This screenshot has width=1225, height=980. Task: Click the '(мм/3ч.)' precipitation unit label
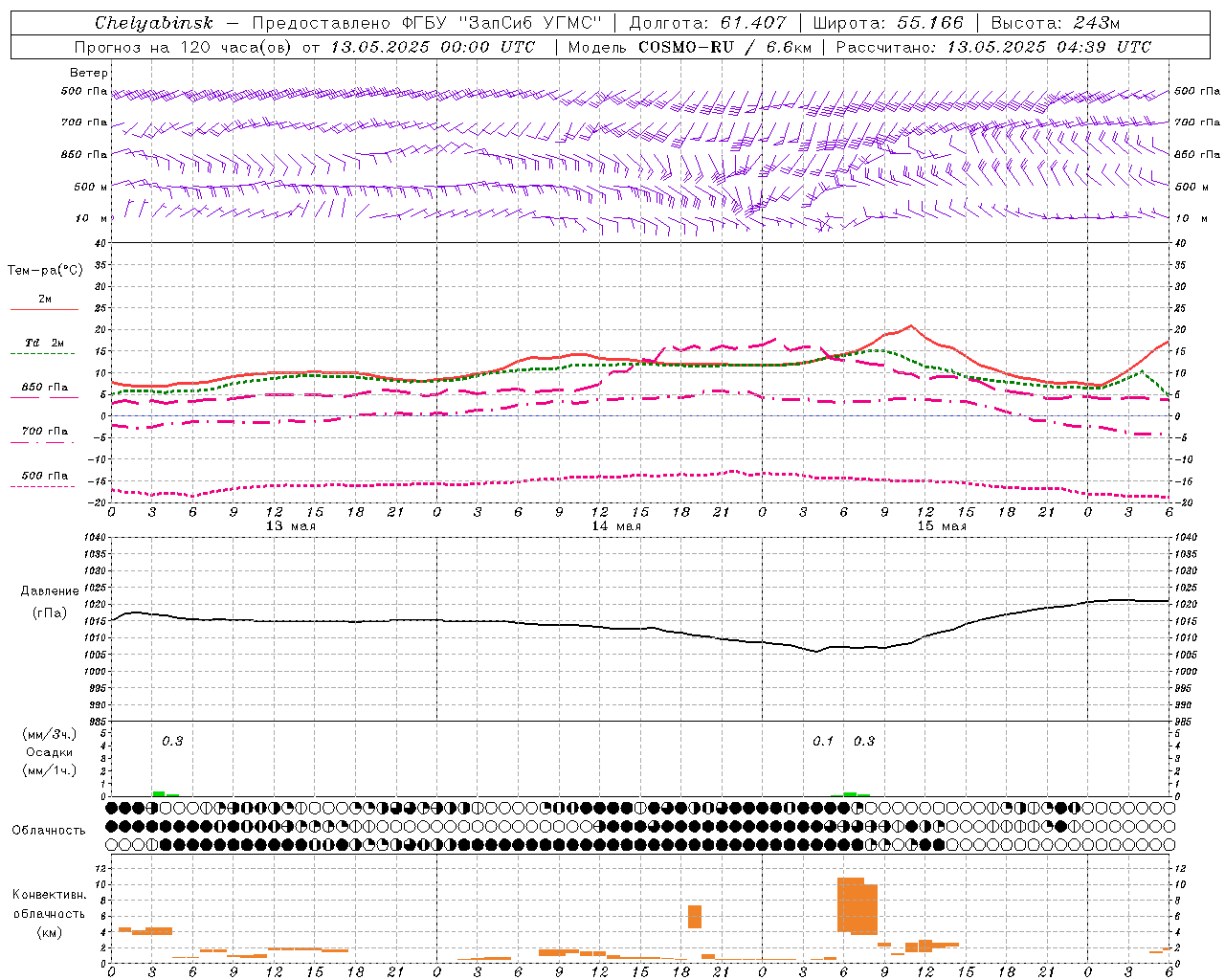coord(50,734)
